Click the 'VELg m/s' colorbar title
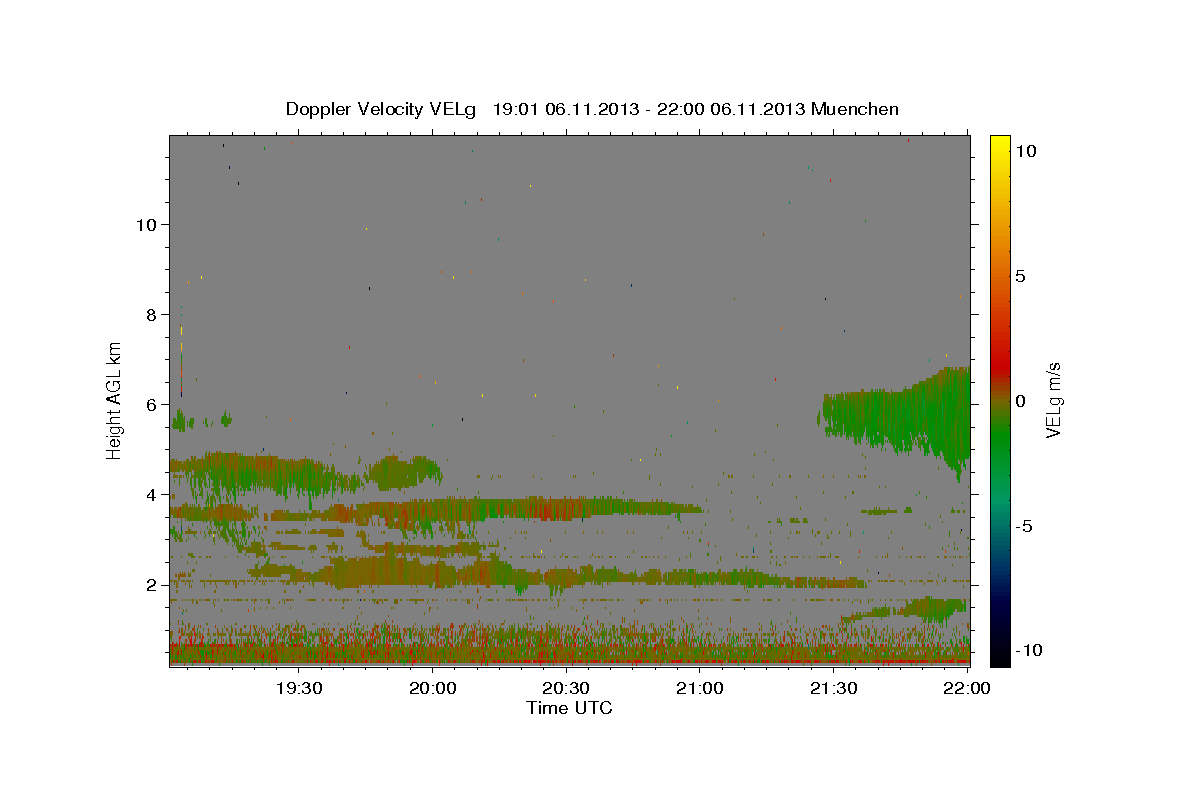Image resolution: width=1200 pixels, height=800 pixels. coord(1053,400)
